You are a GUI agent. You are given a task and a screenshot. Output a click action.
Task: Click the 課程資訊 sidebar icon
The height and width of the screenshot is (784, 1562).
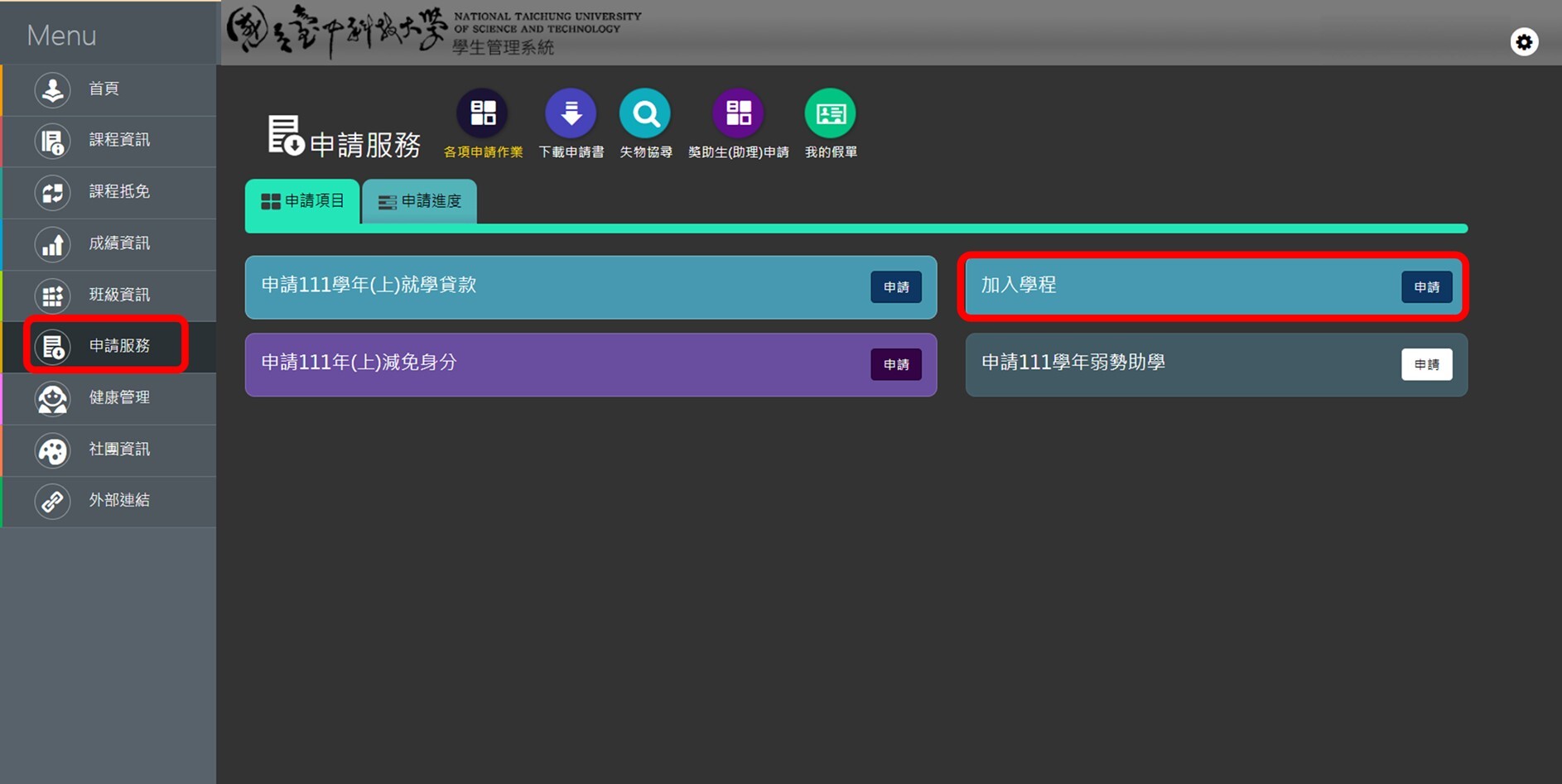pyautogui.click(x=52, y=141)
